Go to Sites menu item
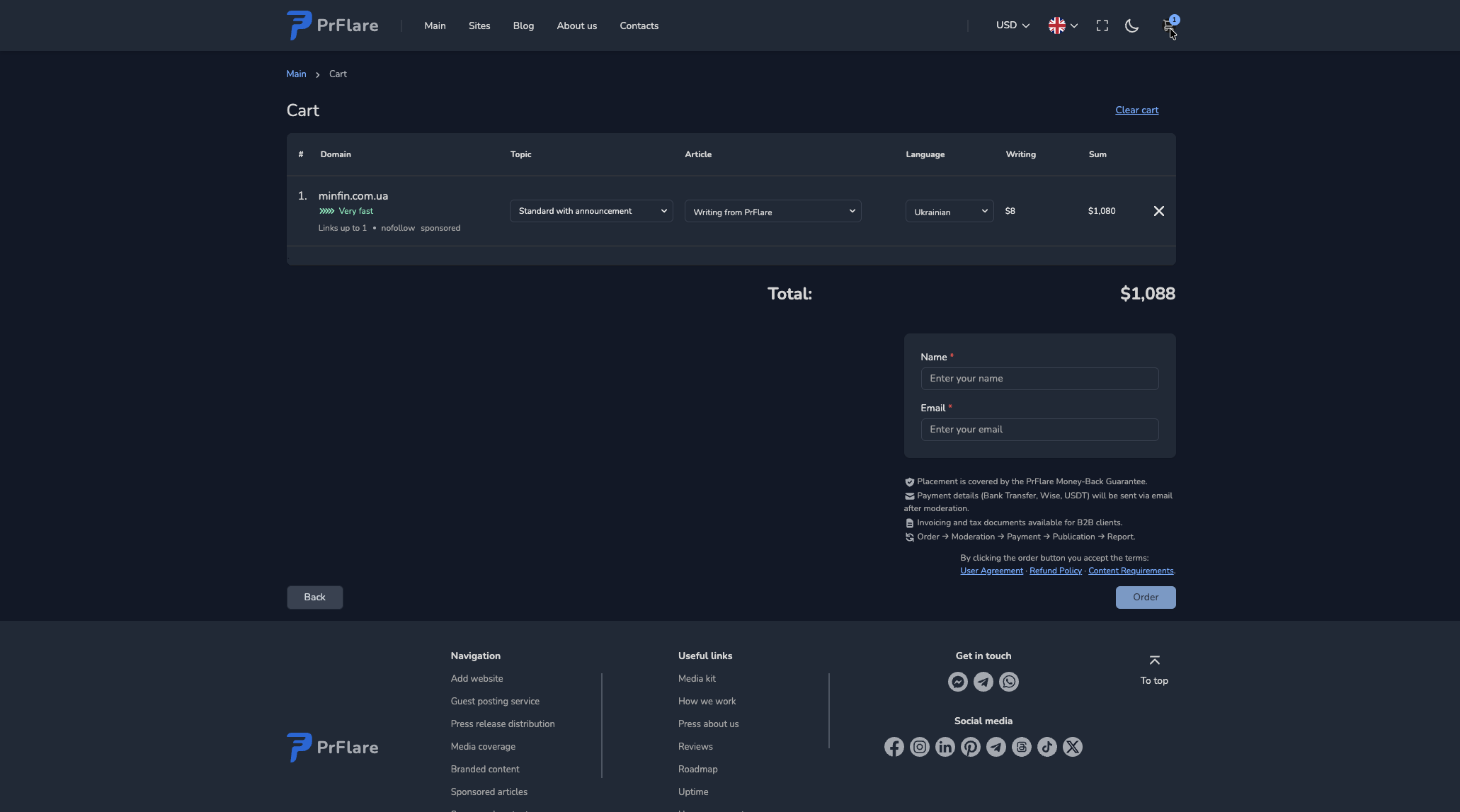This screenshot has height=812, width=1460. coord(479,26)
